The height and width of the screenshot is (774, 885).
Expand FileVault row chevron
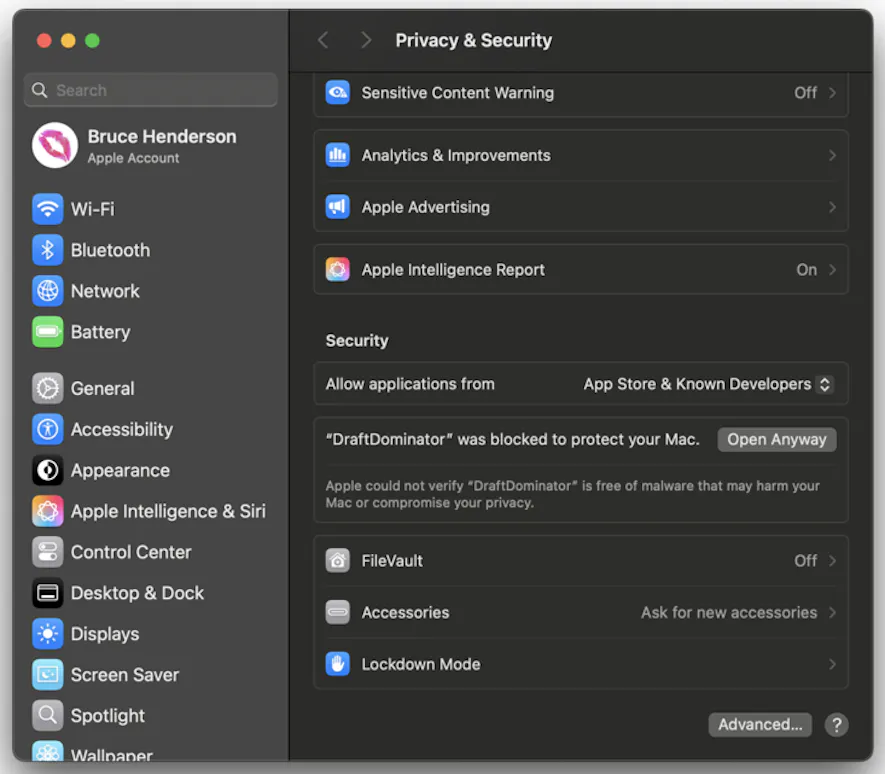point(832,561)
